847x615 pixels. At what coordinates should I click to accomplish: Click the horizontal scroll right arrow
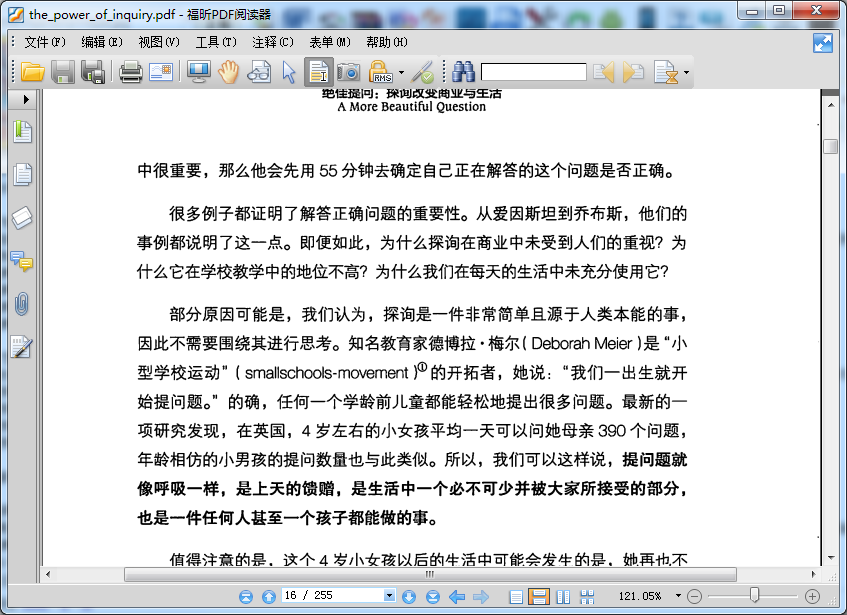[x=814, y=574]
